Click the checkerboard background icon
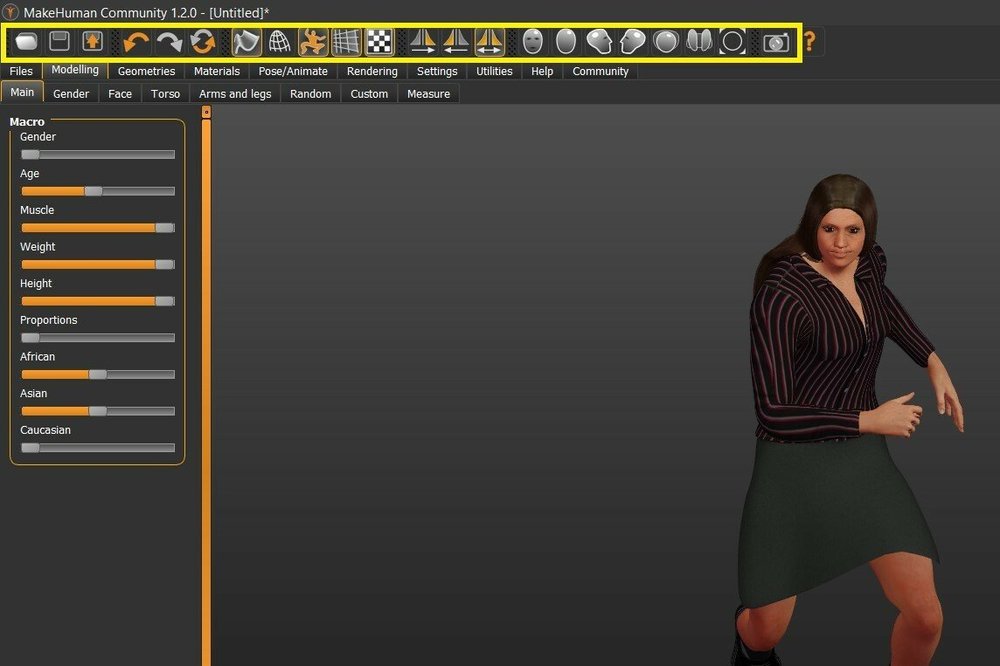 click(379, 42)
